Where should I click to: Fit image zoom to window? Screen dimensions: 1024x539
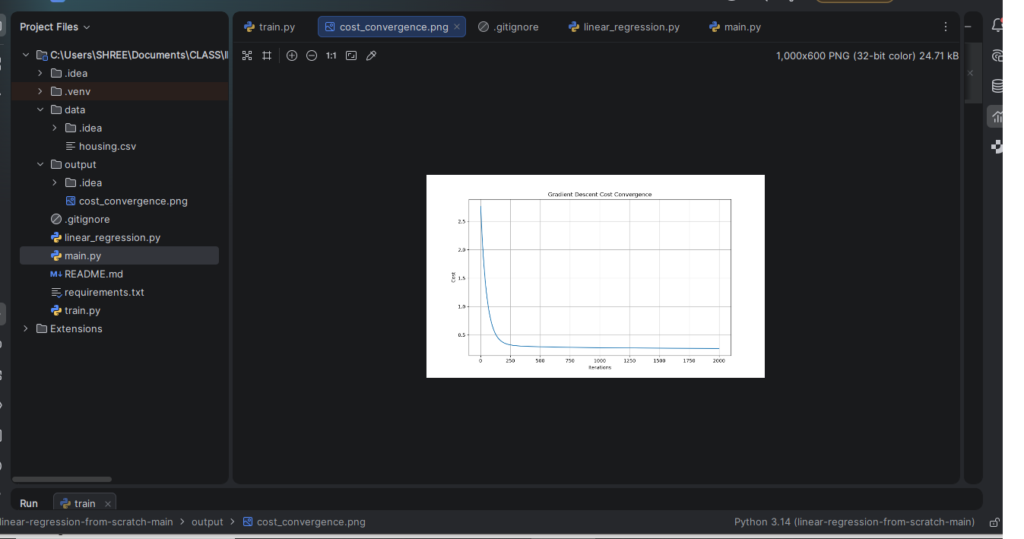point(351,56)
